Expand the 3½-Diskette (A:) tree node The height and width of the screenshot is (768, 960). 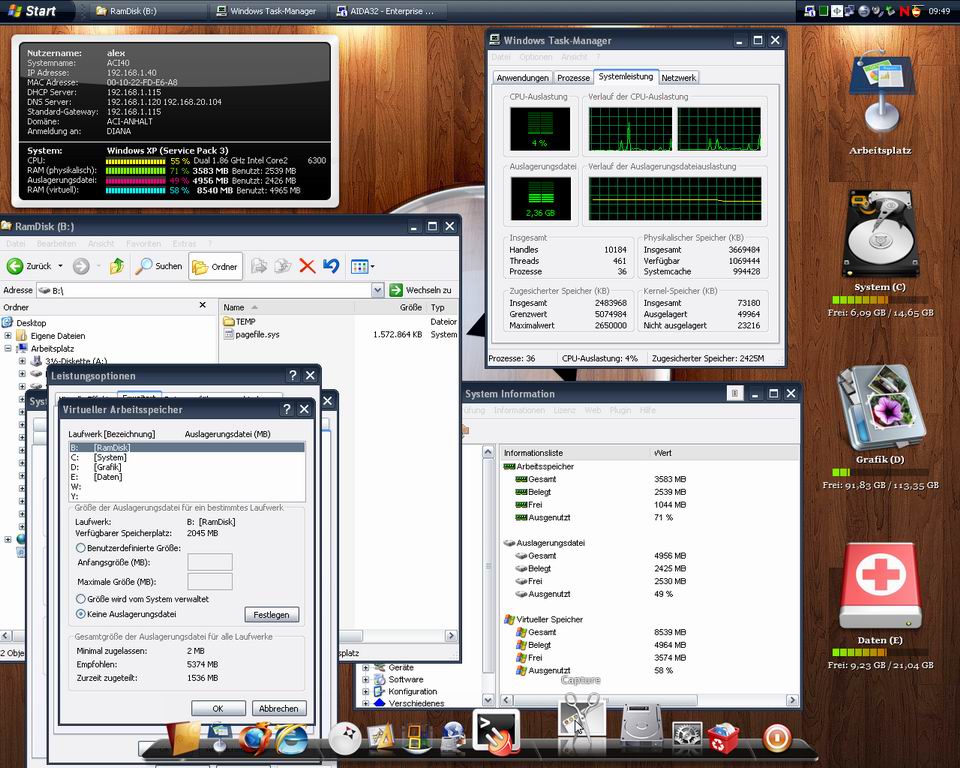(x=22, y=361)
